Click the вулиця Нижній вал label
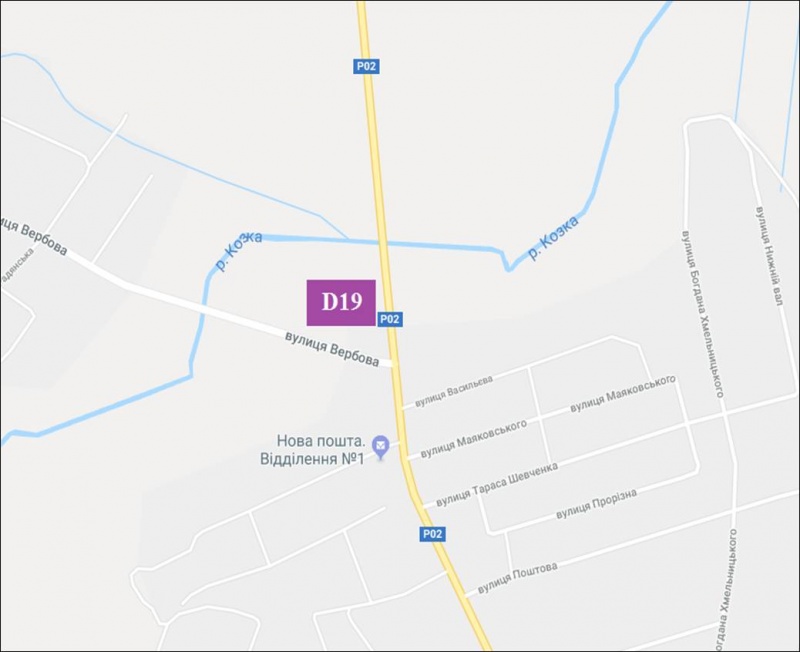This screenshot has width=800, height=652. pos(768,256)
